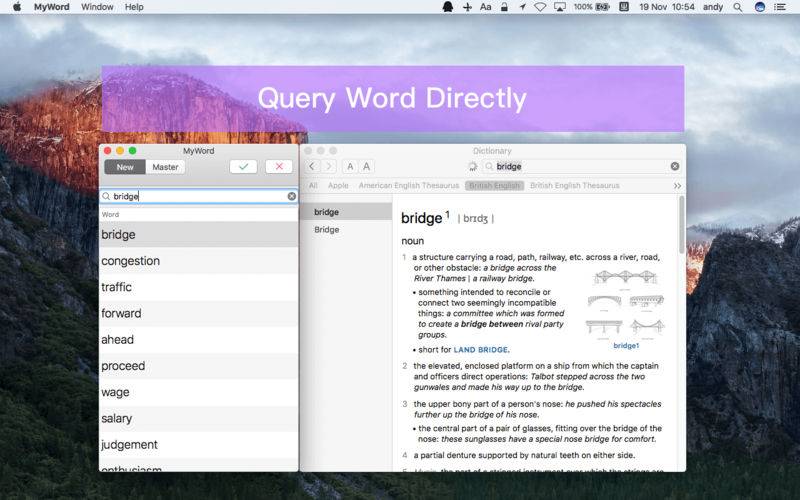Select 'ahead' in the word list
Image resolution: width=800 pixels, height=500 pixels.
[199, 340]
